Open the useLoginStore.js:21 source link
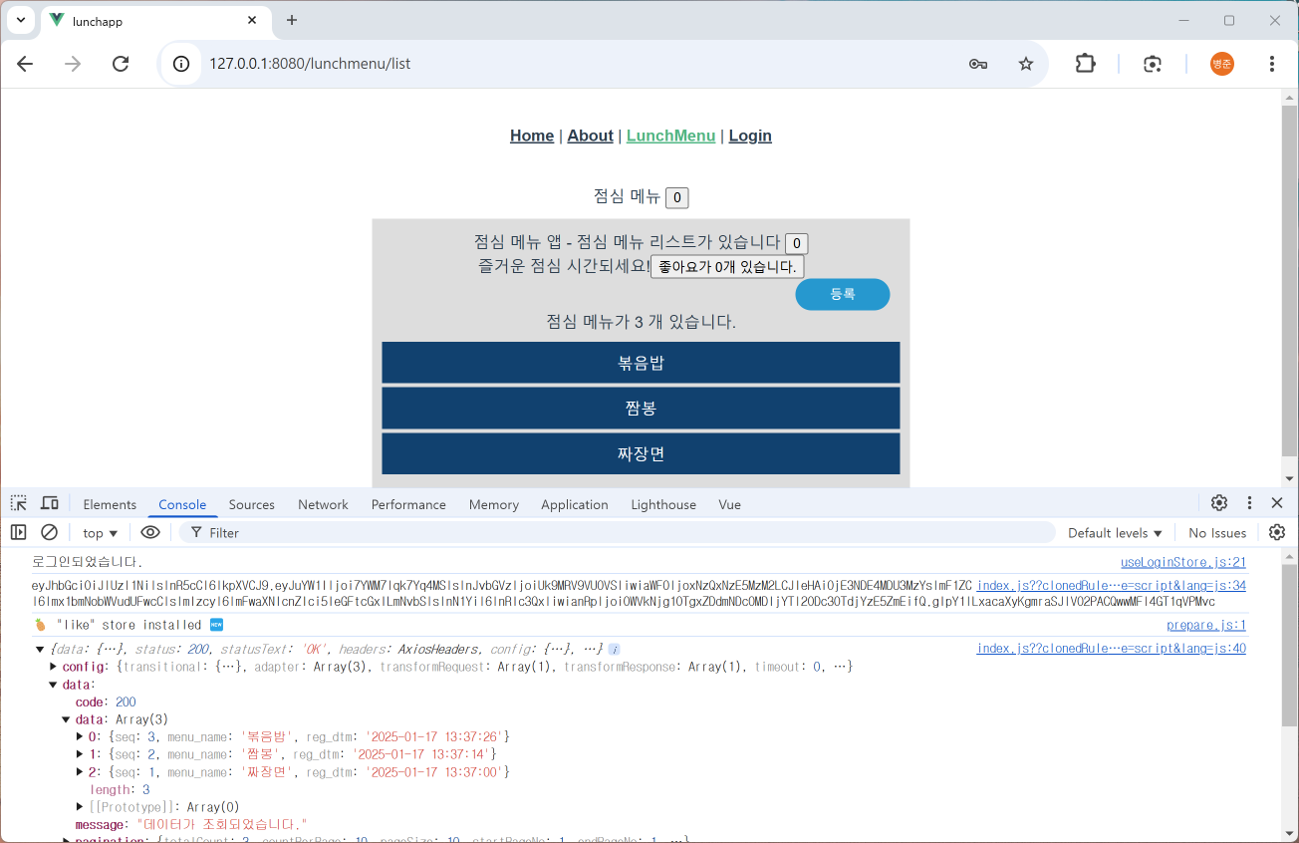 [x=1183, y=562]
